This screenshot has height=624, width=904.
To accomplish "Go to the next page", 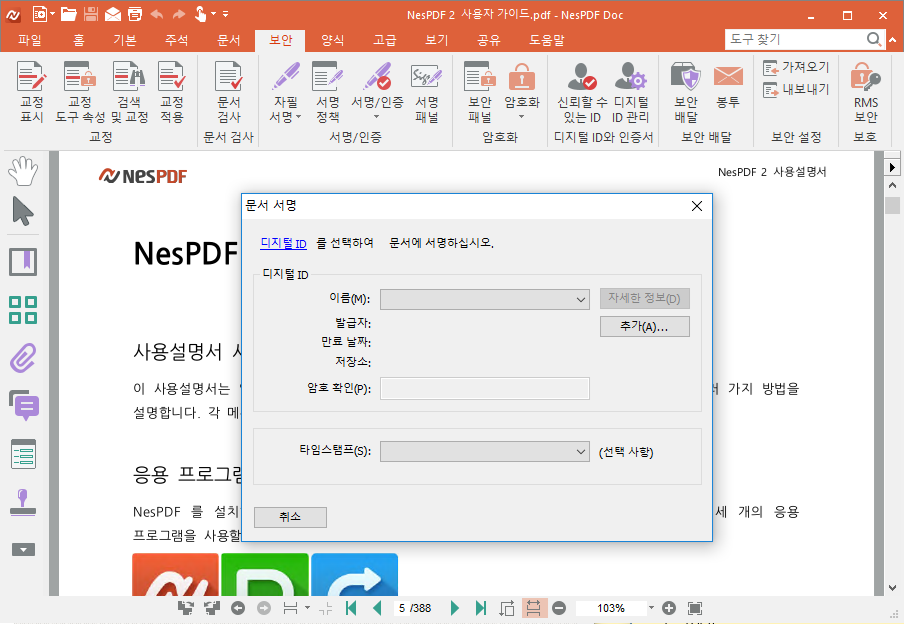I will [454, 608].
